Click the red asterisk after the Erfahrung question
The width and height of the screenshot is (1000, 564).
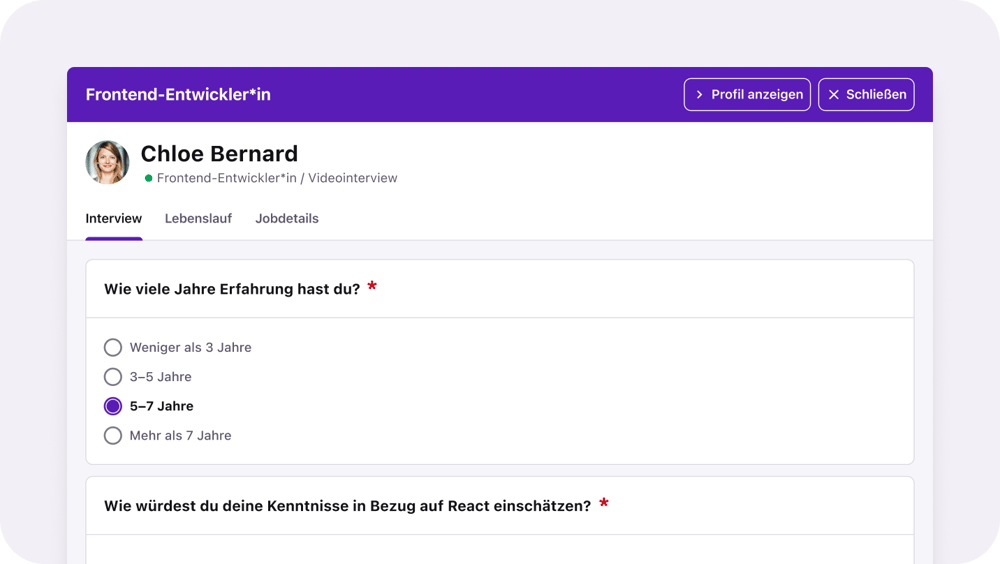click(372, 288)
